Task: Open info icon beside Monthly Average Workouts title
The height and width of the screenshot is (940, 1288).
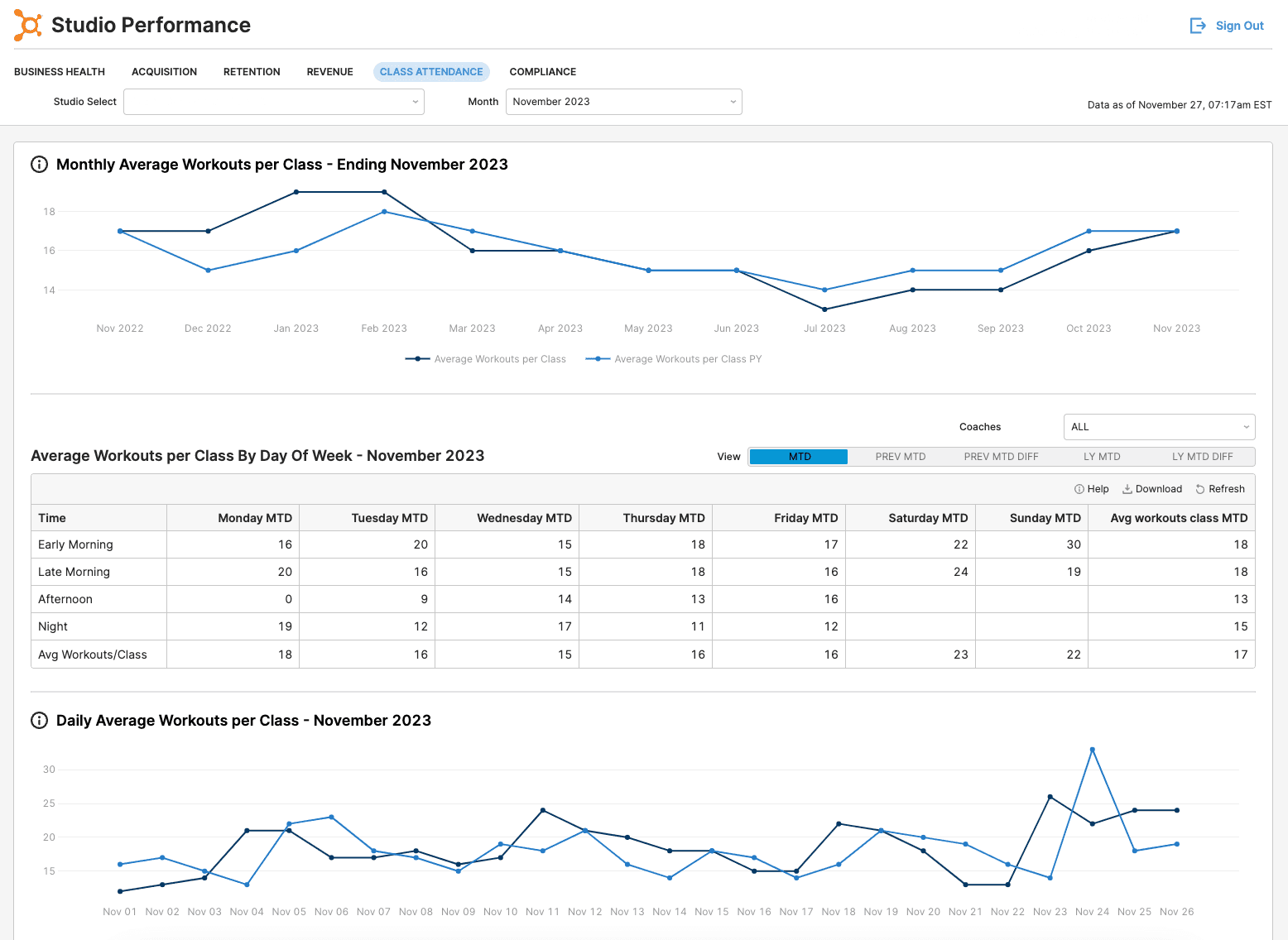Action: click(39, 165)
